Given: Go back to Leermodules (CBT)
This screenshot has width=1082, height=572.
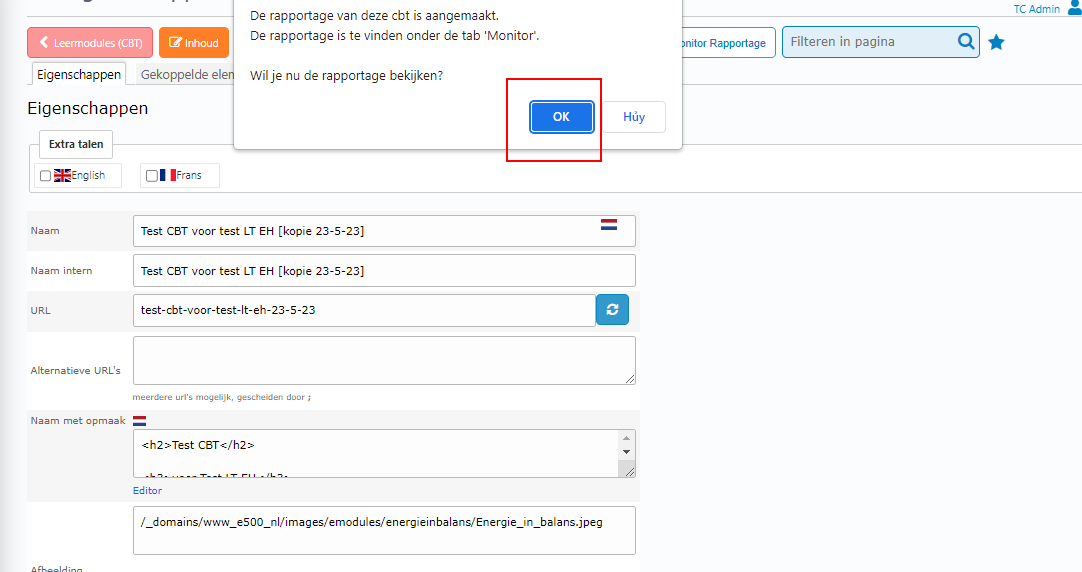Looking at the screenshot, I should (x=91, y=43).
